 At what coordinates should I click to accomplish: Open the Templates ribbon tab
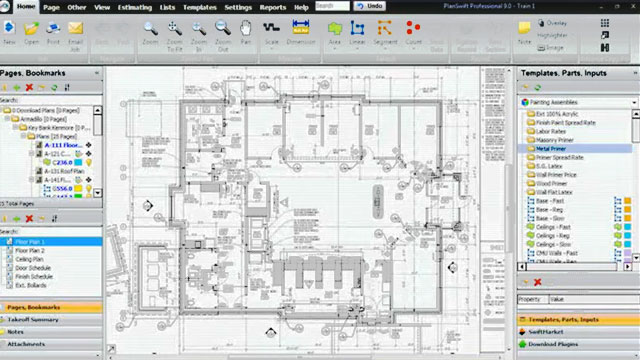(200, 7)
